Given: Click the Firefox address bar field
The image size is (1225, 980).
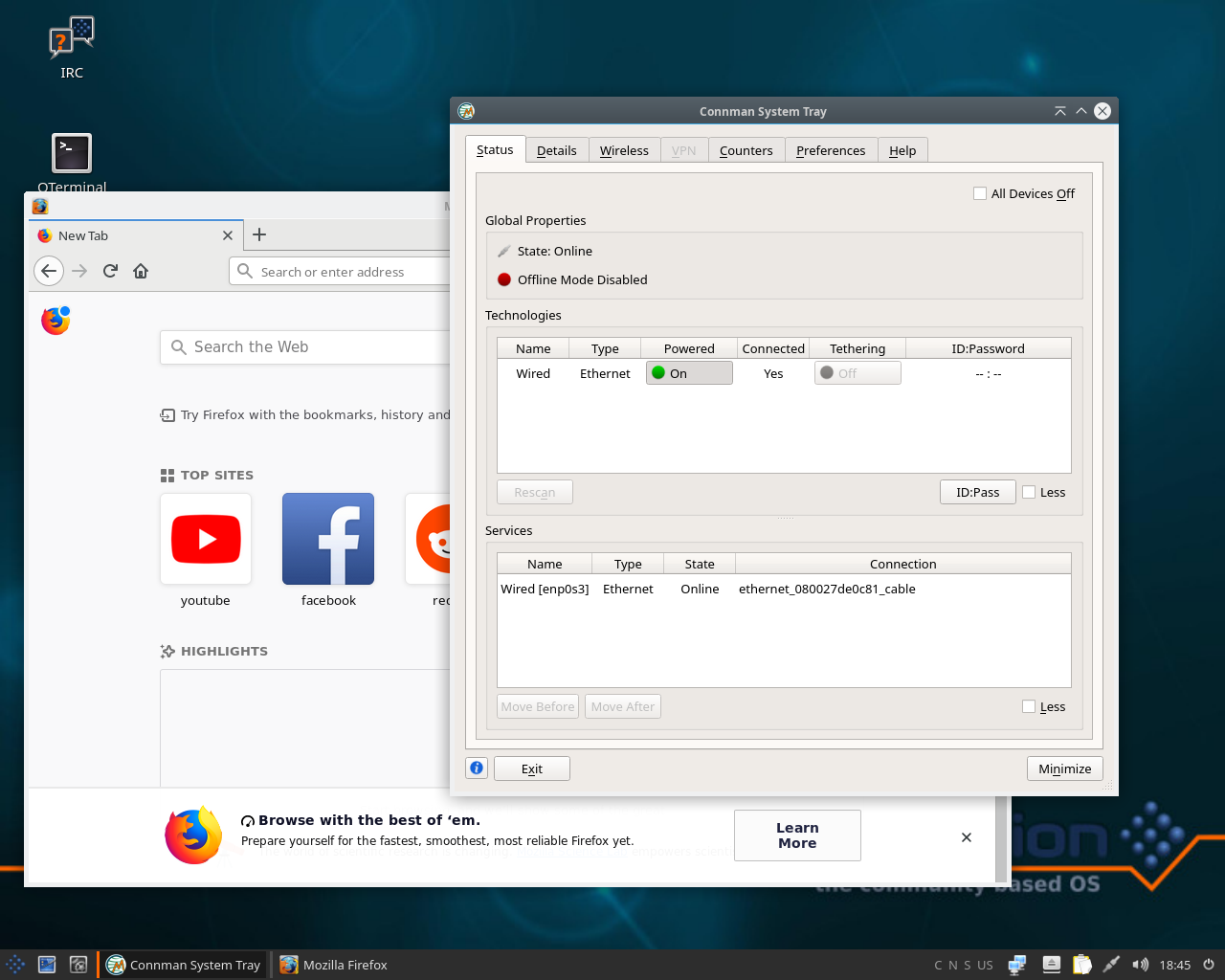Looking at the screenshot, I should pyautogui.click(x=341, y=272).
